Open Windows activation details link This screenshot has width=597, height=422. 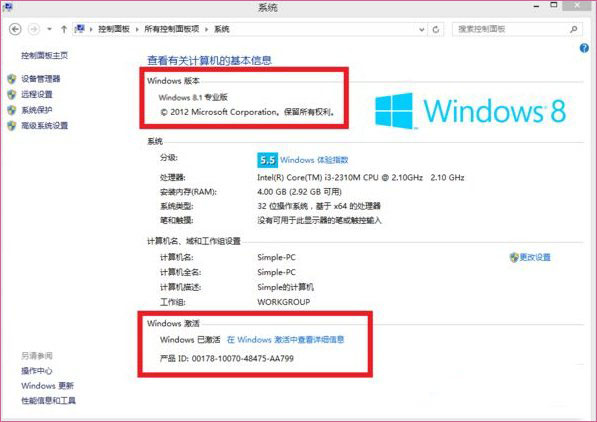pyautogui.click(x=286, y=339)
